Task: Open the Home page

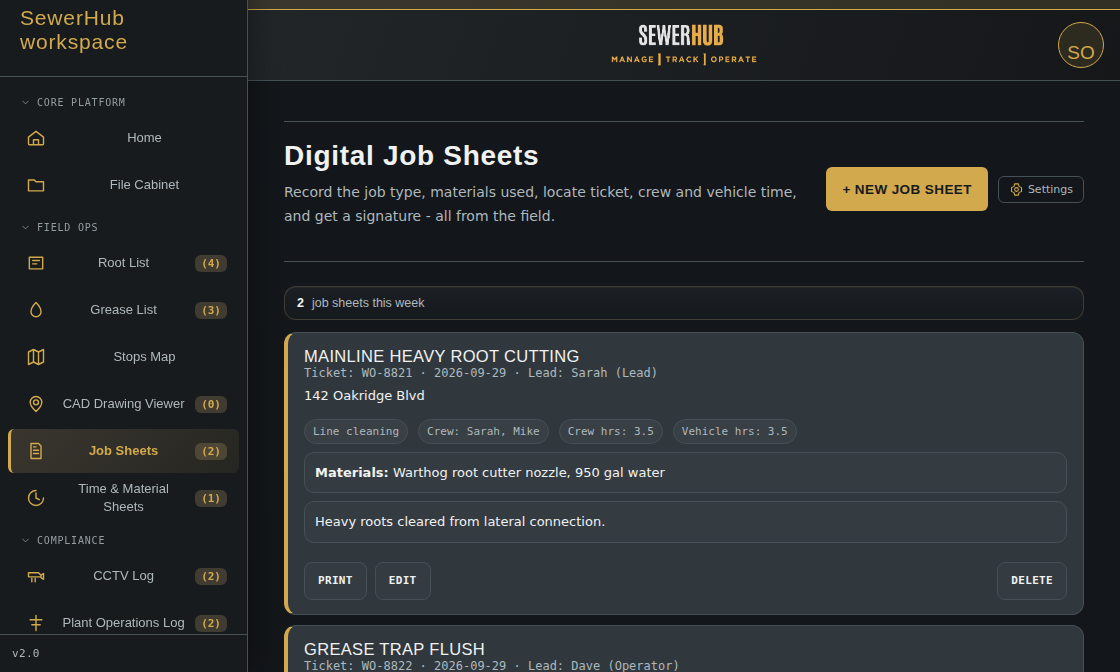Action: click(124, 138)
